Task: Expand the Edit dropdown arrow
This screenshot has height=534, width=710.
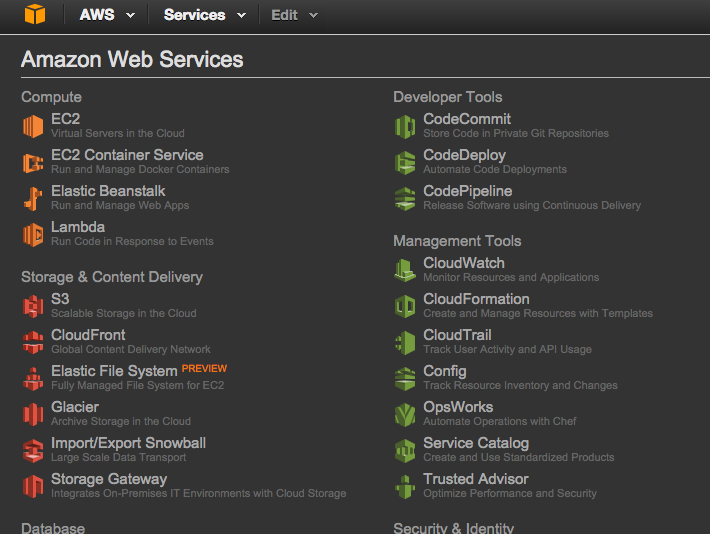Action: click(x=313, y=15)
